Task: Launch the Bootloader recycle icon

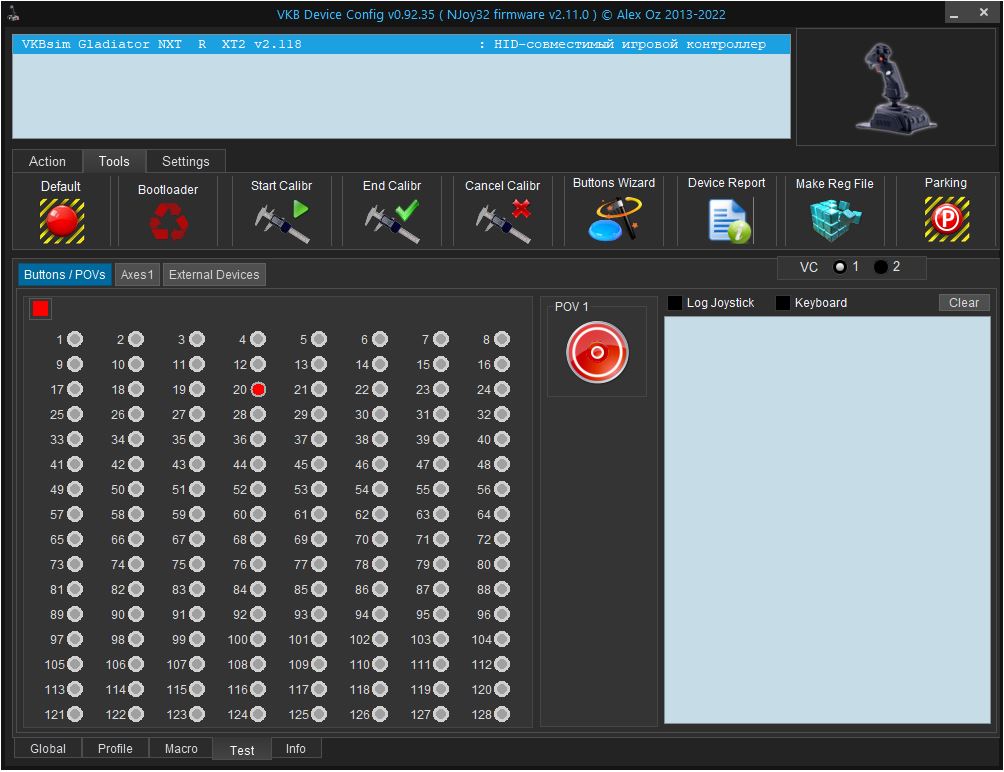Action: [168, 221]
